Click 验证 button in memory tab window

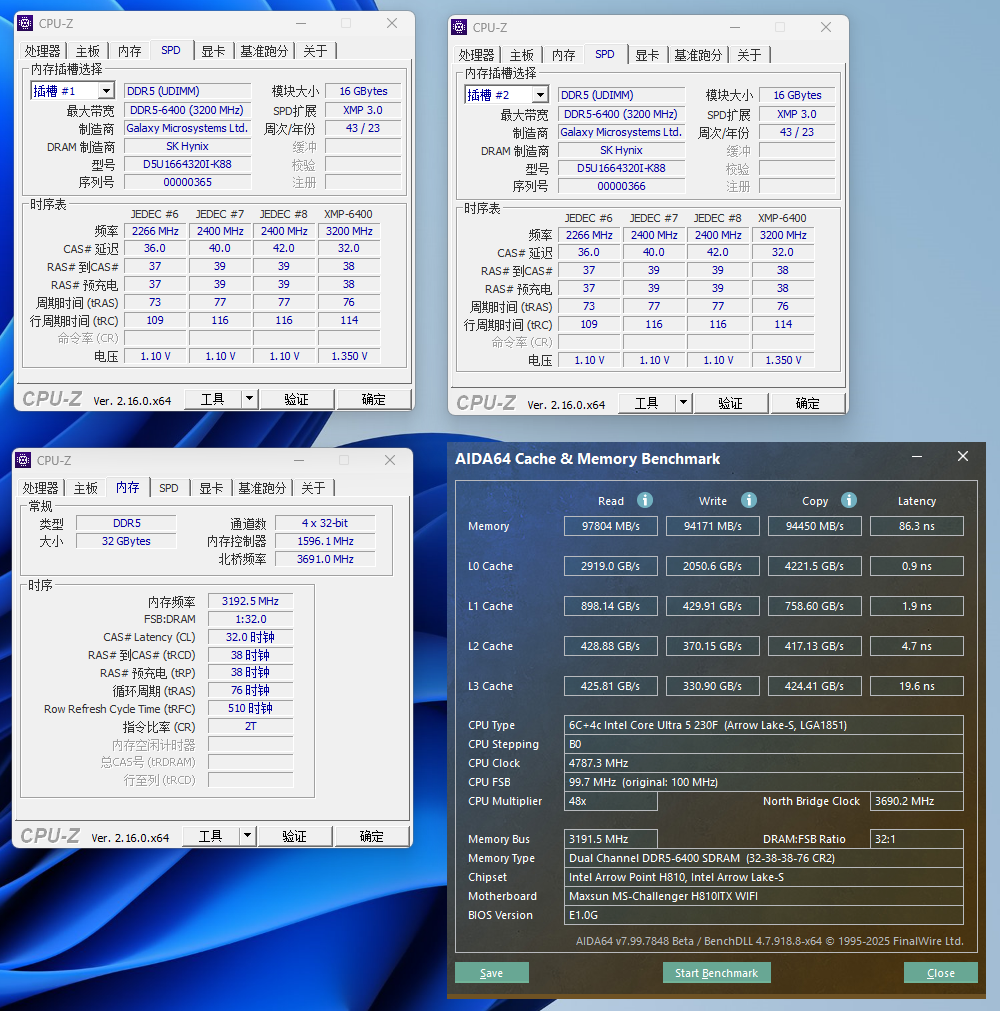point(295,836)
